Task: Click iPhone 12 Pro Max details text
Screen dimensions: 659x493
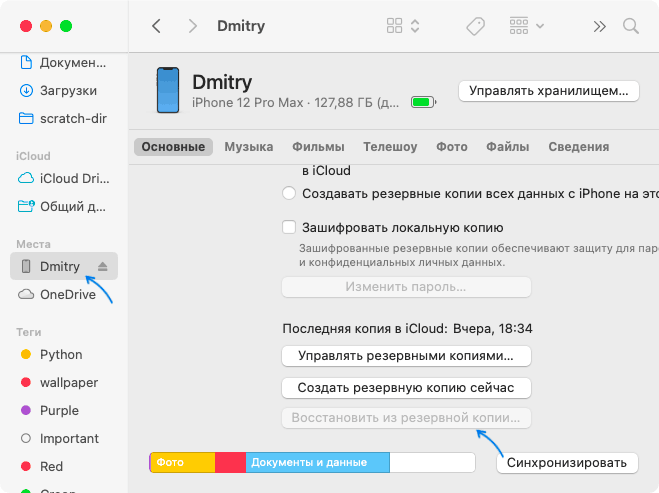Action: click(295, 103)
